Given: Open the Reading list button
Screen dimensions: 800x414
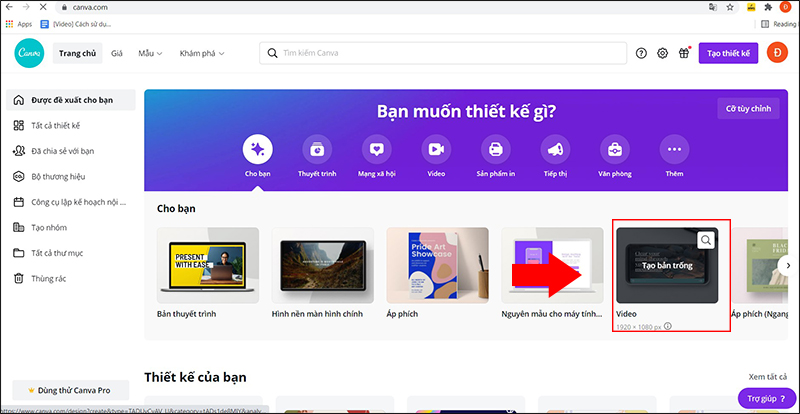Looking at the screenshot, I should 778,24.
